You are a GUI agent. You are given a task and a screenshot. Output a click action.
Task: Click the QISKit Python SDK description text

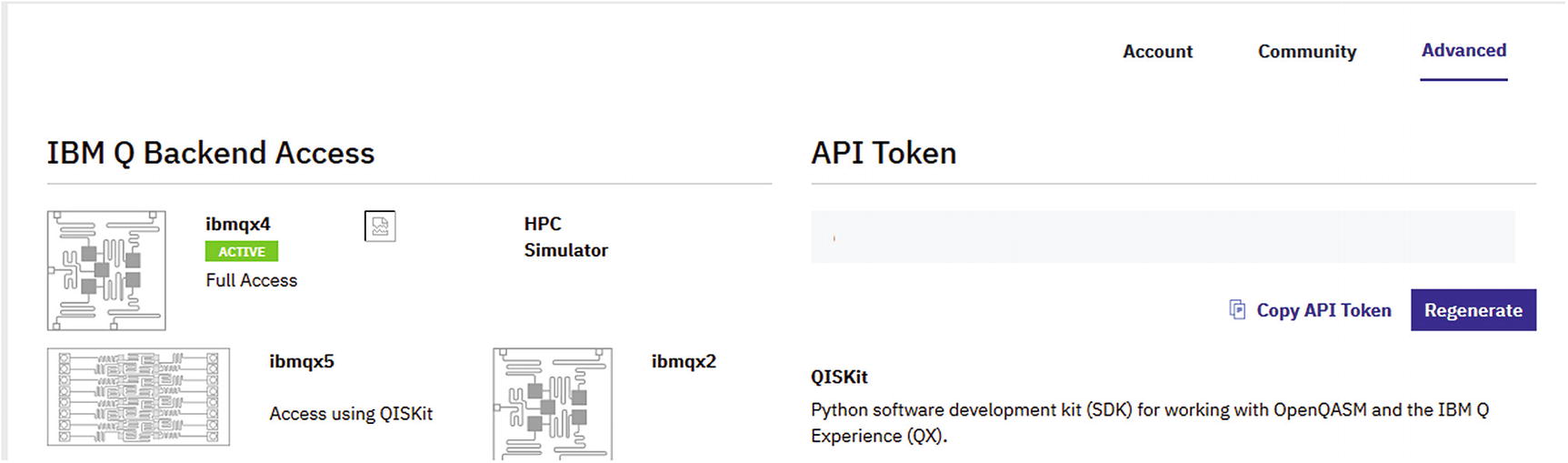(1149, 422)
